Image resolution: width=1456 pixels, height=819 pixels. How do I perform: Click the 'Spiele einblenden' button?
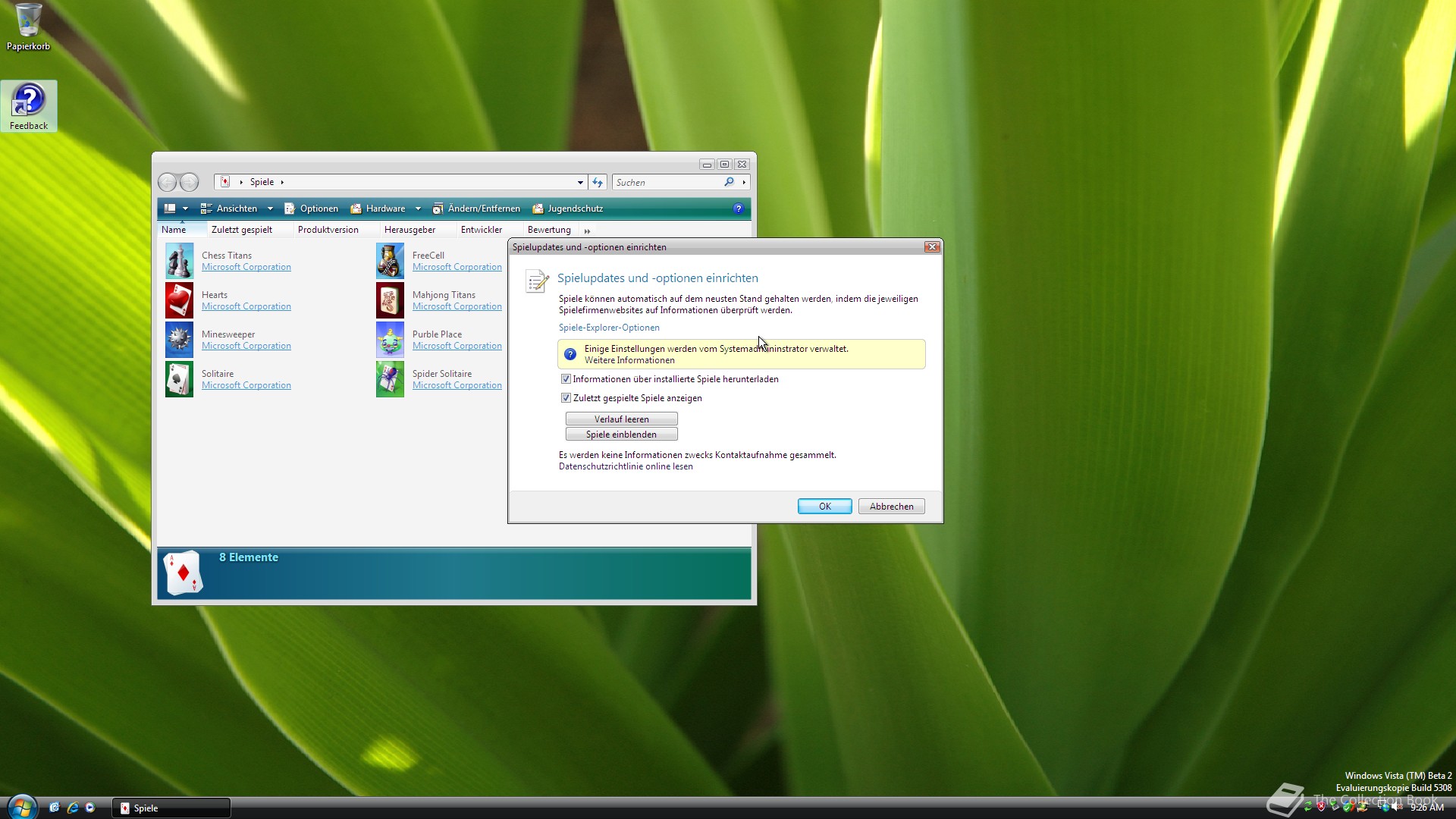coord(621,435)
